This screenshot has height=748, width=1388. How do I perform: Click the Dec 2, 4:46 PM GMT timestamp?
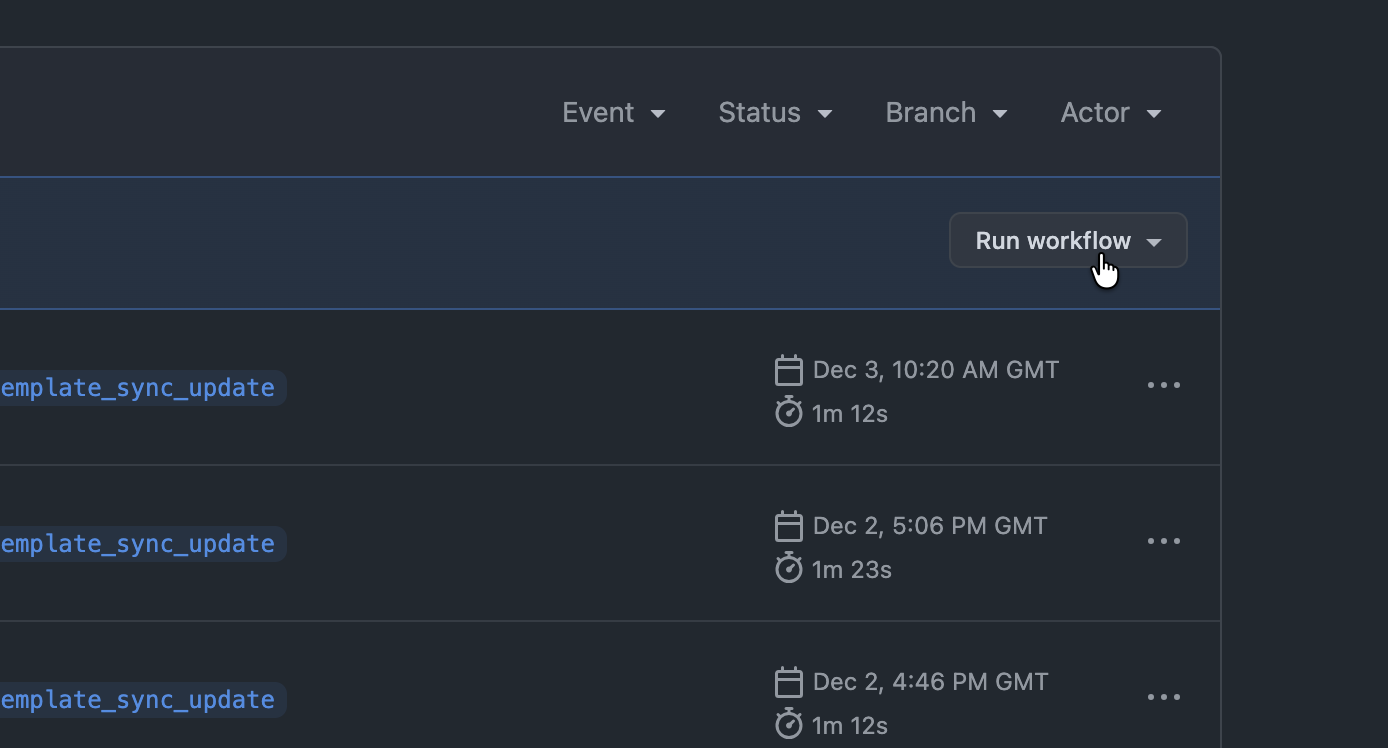tap(930, 682)
